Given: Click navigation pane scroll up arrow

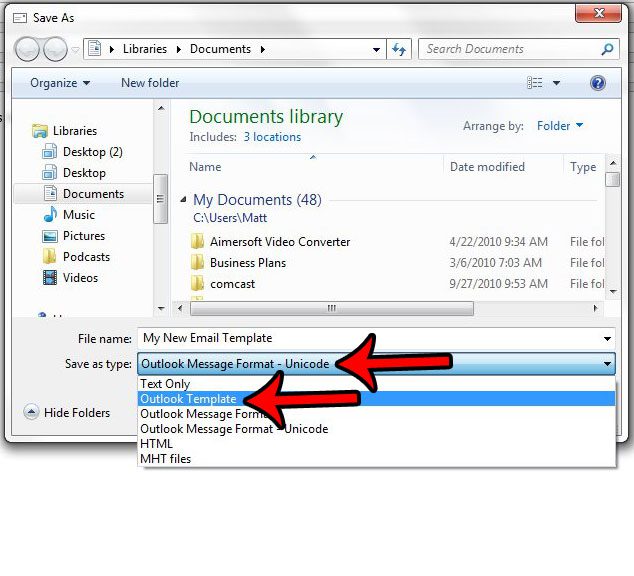Looking at the screenshot, I should [161, 108].
